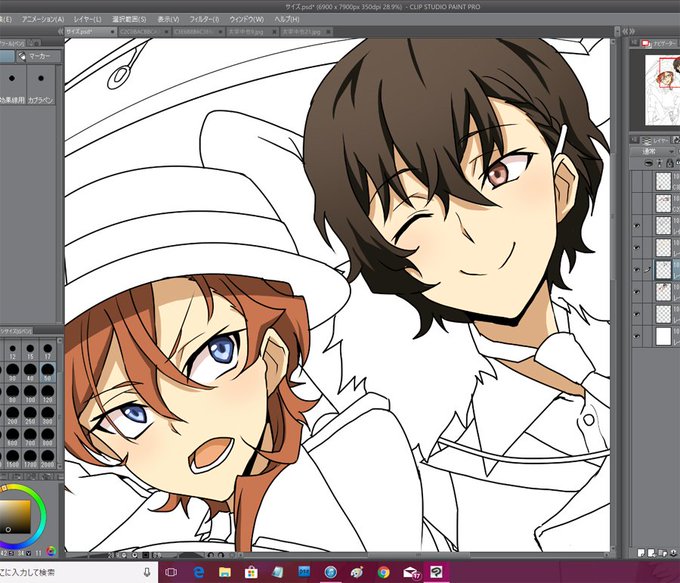Click the reference layer icon

click(660, 163)
